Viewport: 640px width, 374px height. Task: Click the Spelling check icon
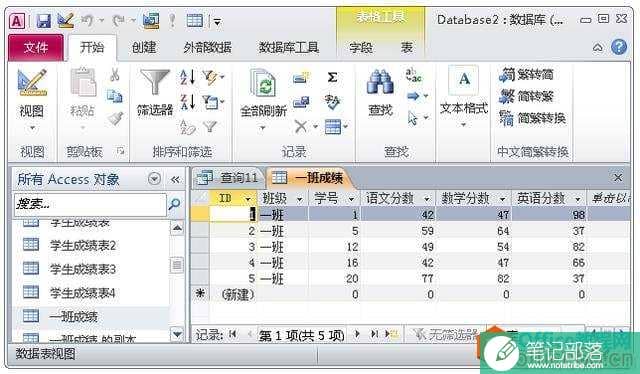(x=332, y=102)
